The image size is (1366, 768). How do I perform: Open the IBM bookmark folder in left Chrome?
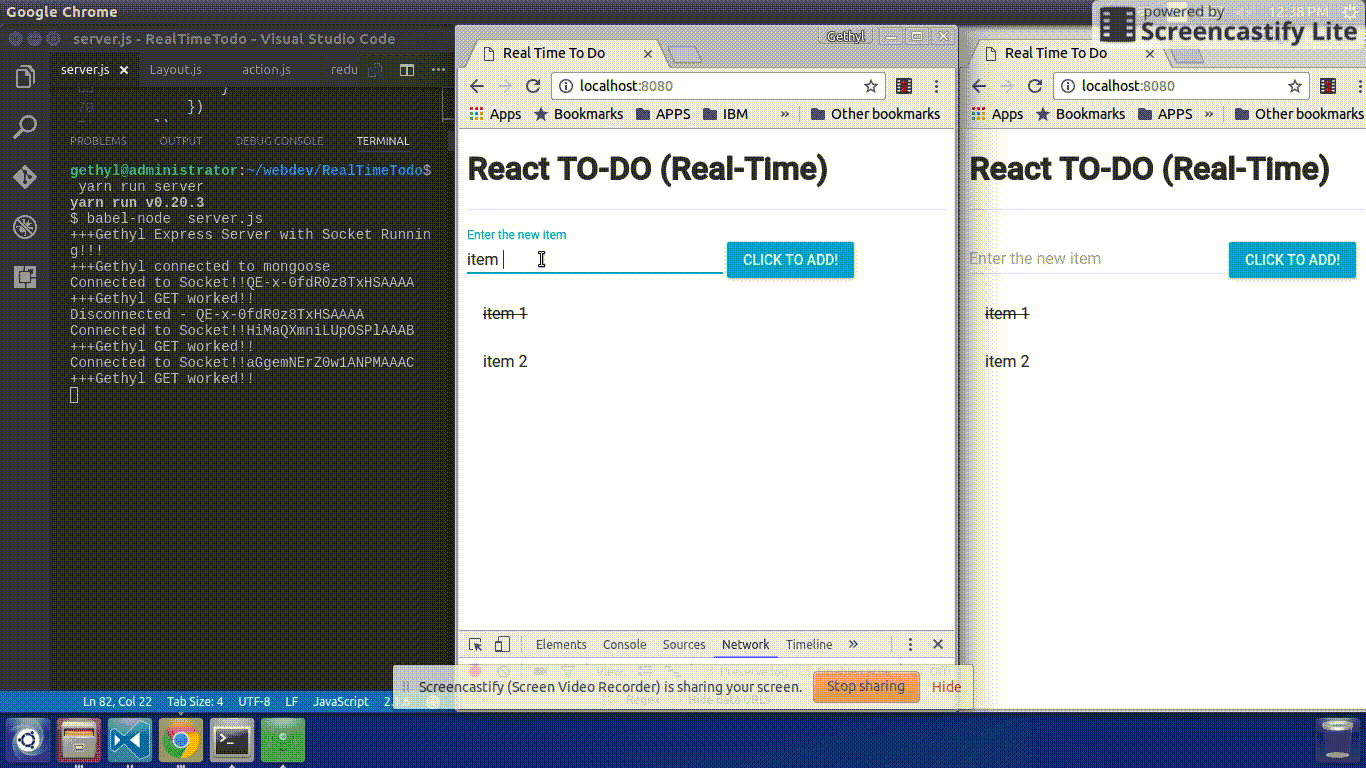725,114
